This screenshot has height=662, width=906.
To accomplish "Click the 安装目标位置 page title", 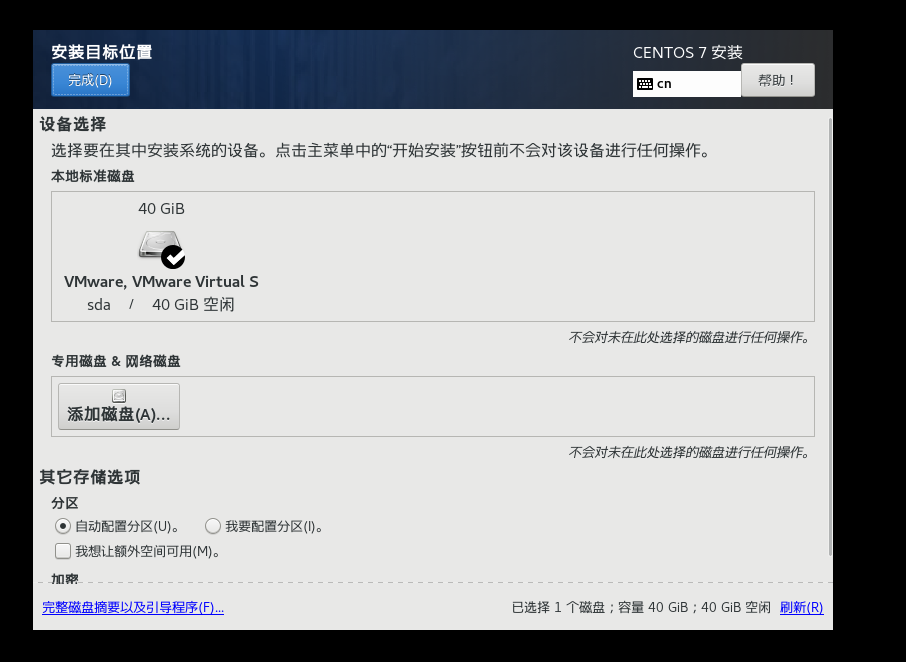I will point(102,52).
